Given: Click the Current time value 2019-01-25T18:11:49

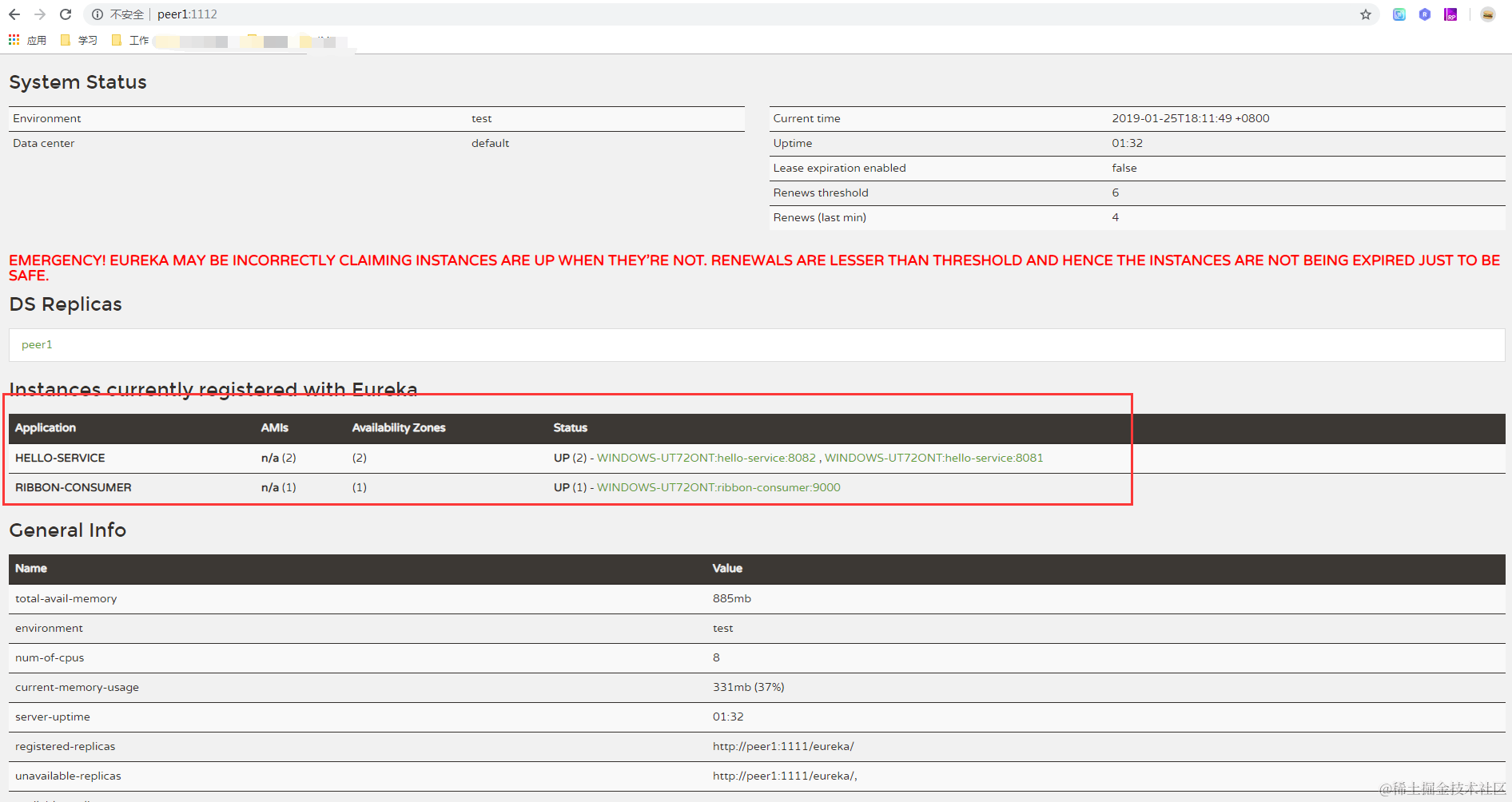Looking at the screenshot, I should [1191, 118].
